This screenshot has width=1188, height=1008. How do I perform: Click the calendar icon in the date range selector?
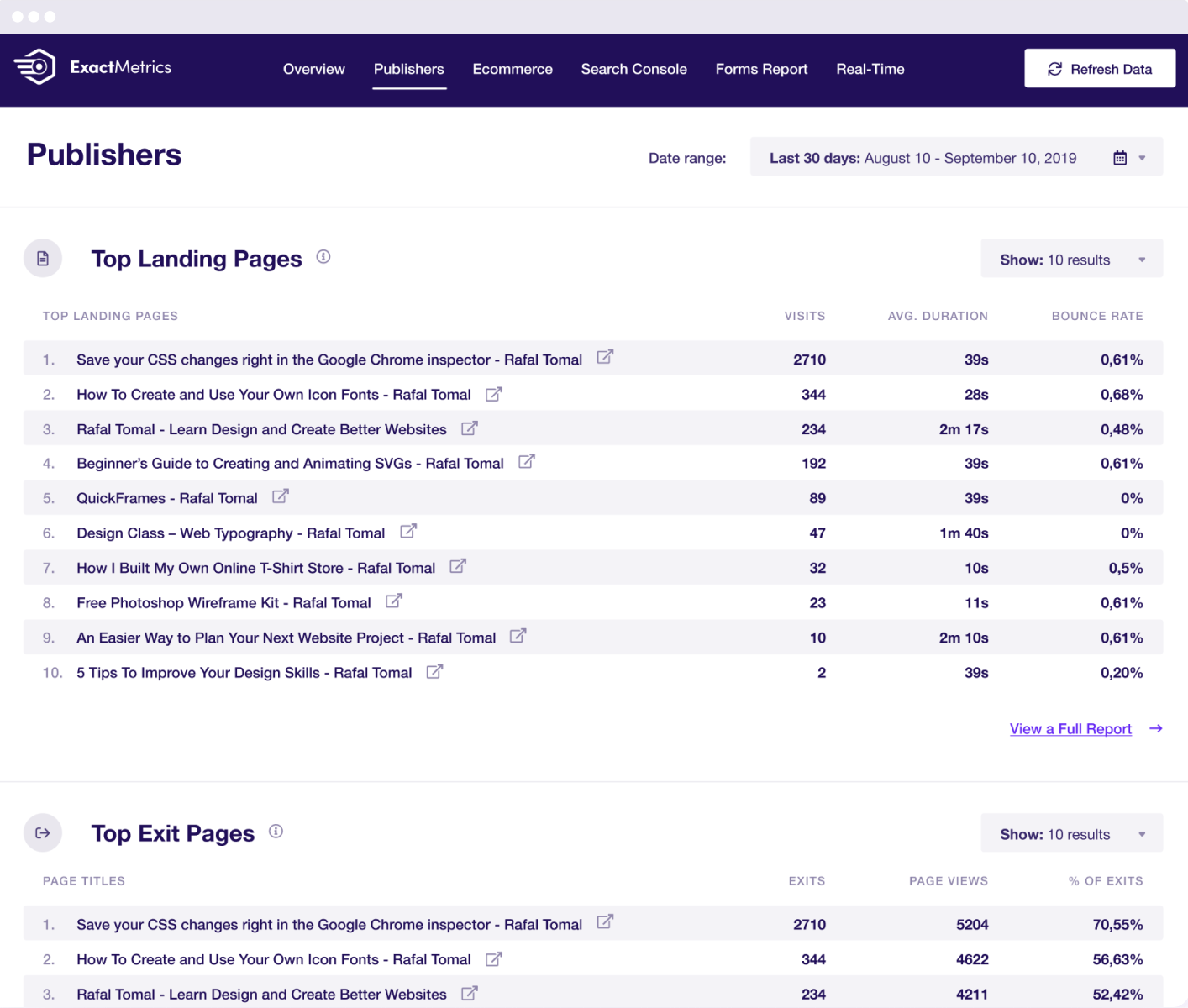(1120, 157)
